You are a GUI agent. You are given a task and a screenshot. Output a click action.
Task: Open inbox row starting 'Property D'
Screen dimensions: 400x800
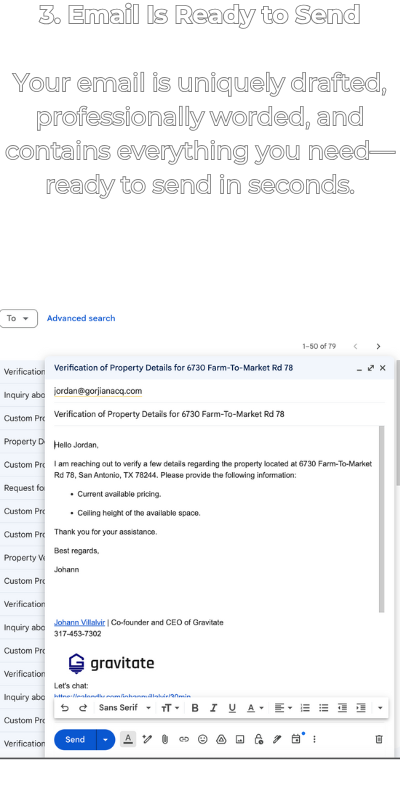(x=22, y=441)
